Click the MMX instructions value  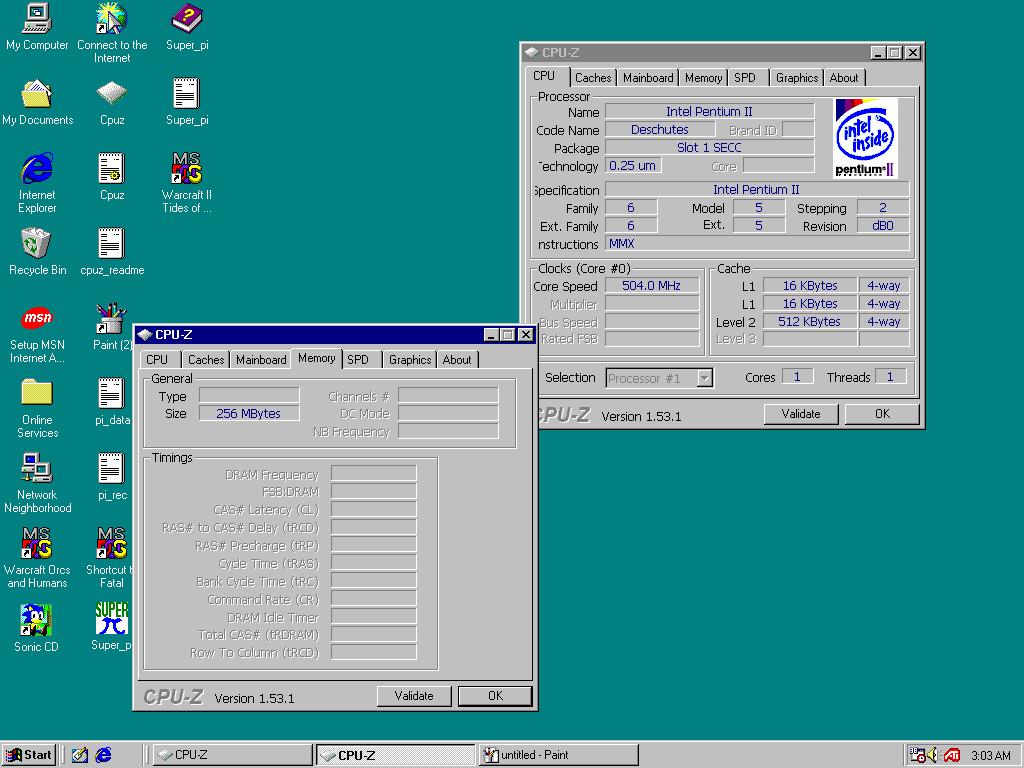(757, 244)
